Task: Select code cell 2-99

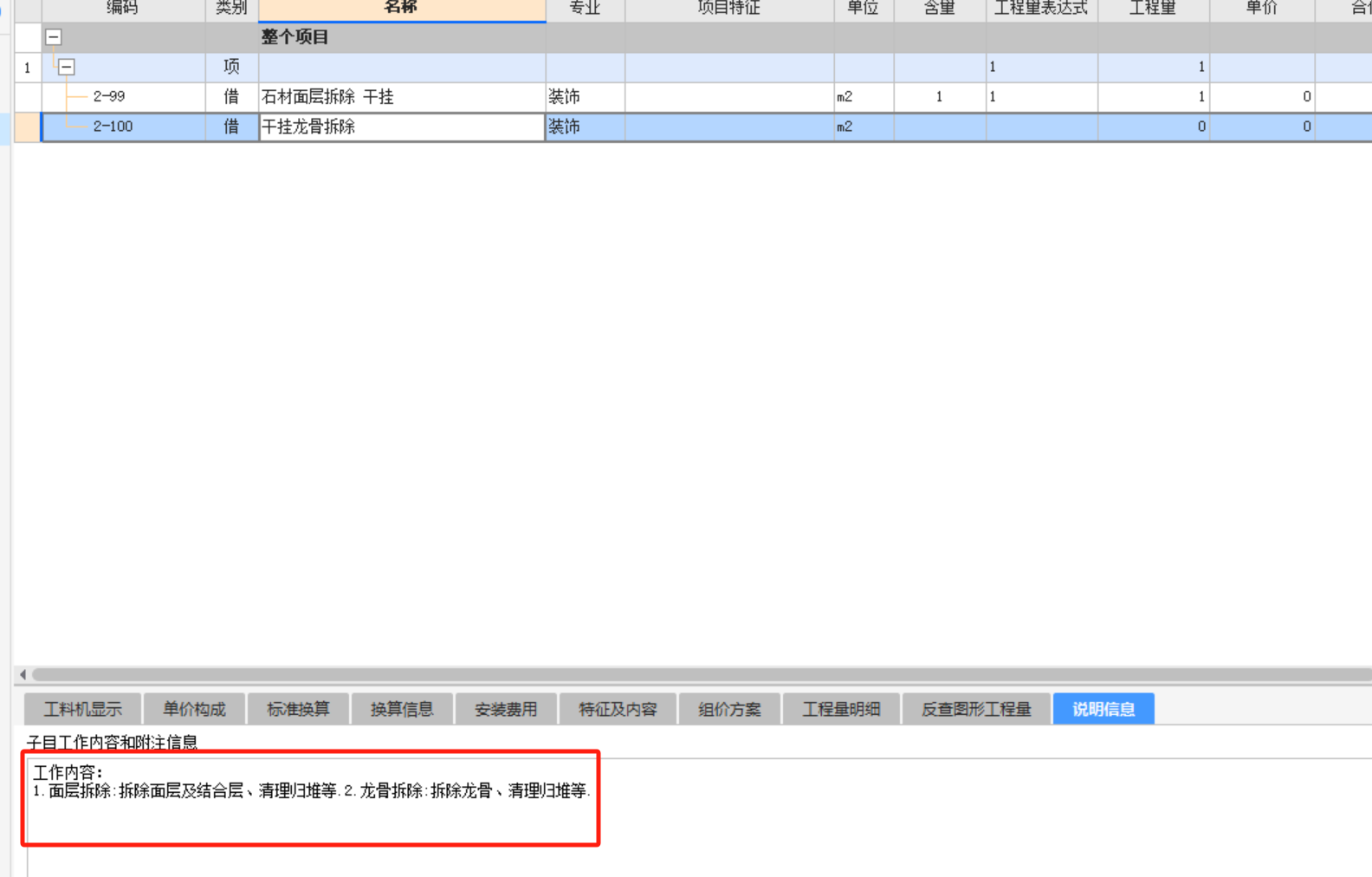Action: [x=123, y=97]
